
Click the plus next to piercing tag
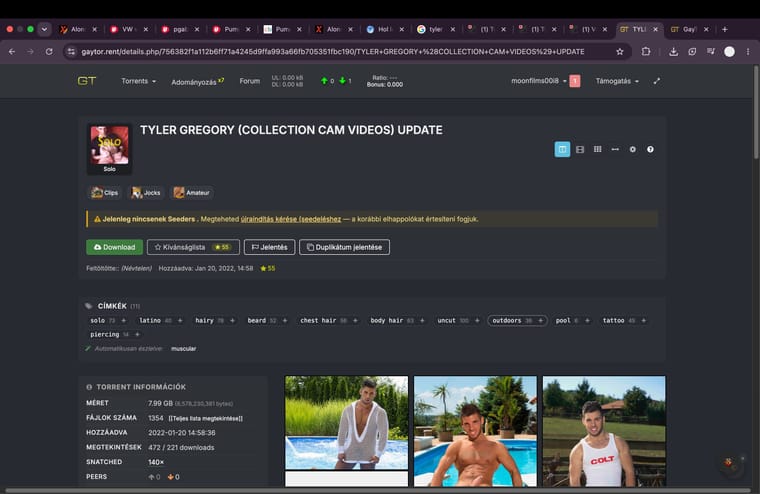click(137, 335)
